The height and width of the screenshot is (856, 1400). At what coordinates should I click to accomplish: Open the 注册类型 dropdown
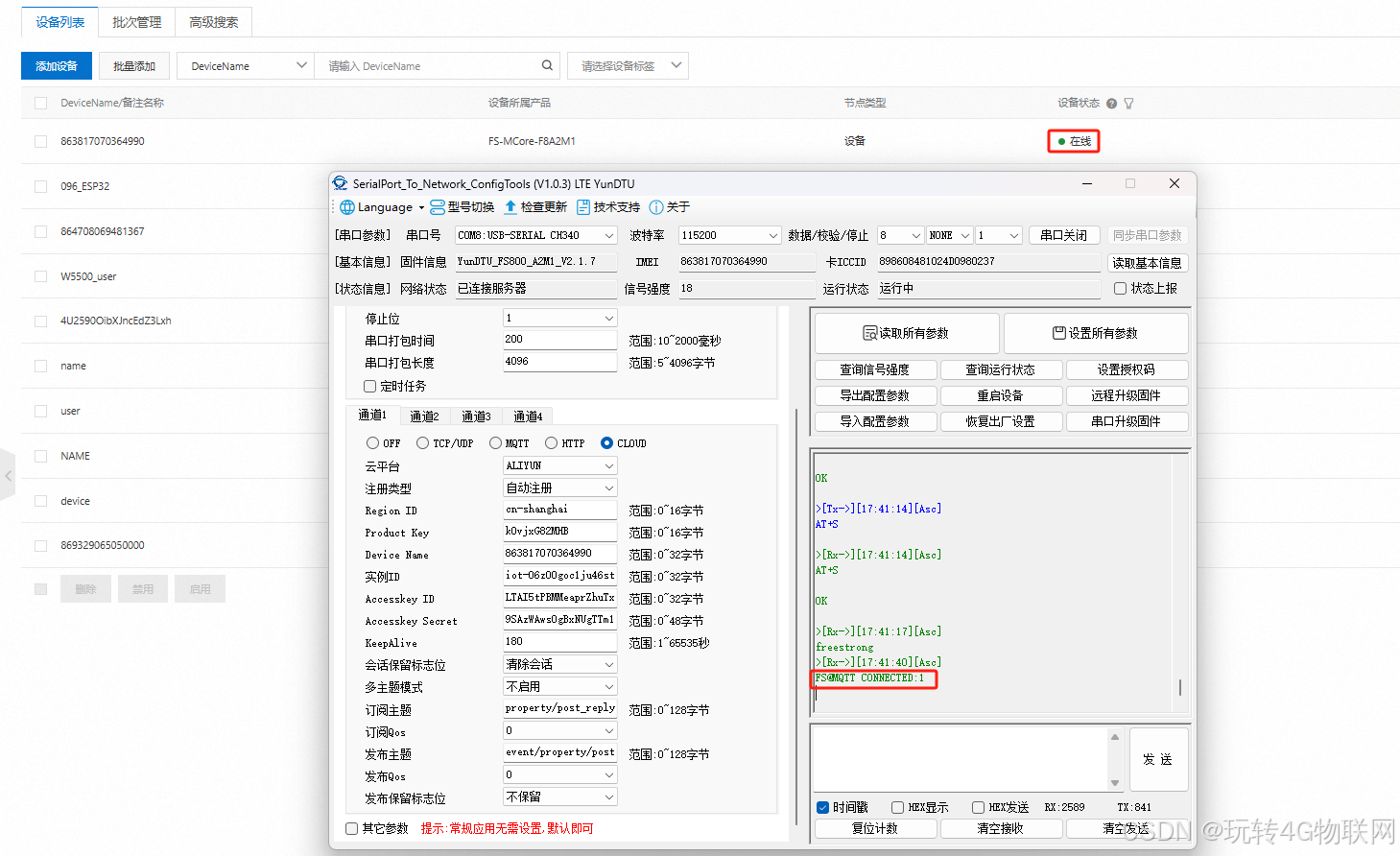(559, 487)
